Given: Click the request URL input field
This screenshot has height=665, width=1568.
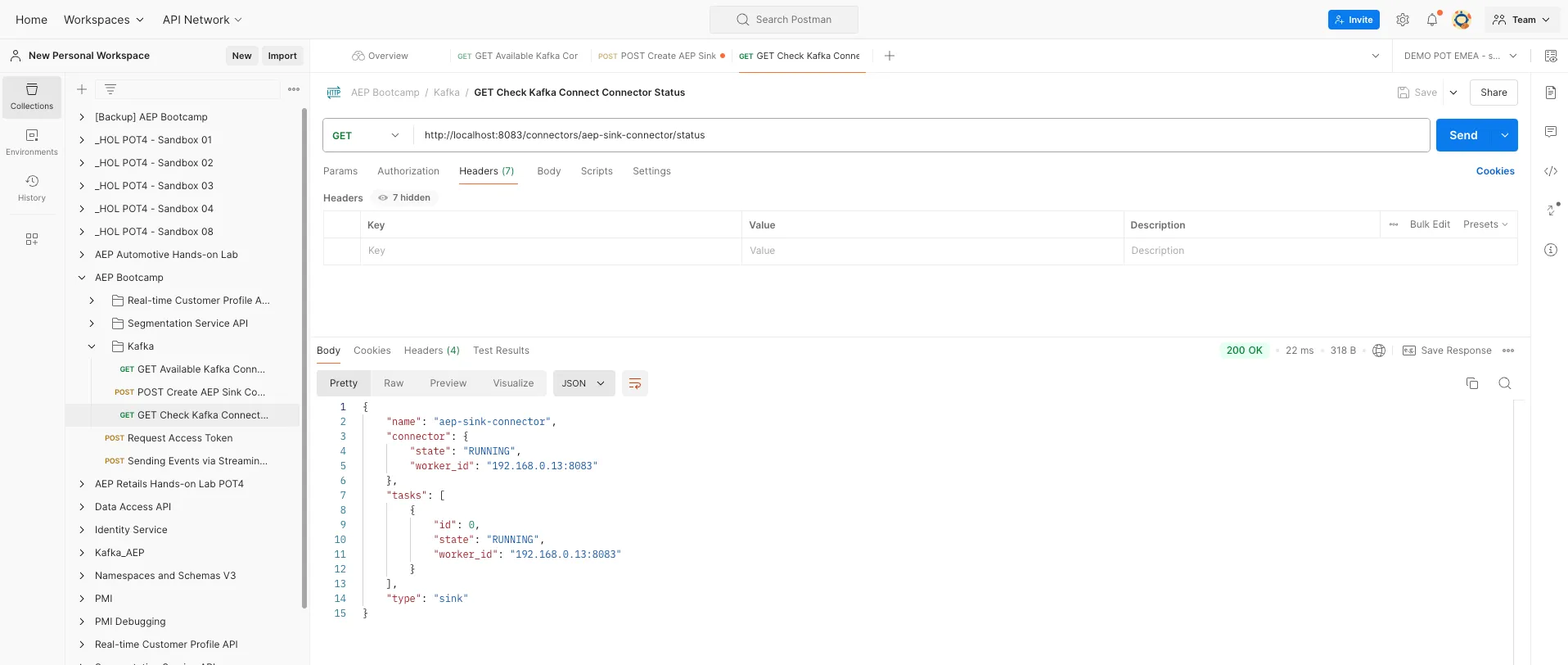Looking at the screenshot, I should coord(921,135).
